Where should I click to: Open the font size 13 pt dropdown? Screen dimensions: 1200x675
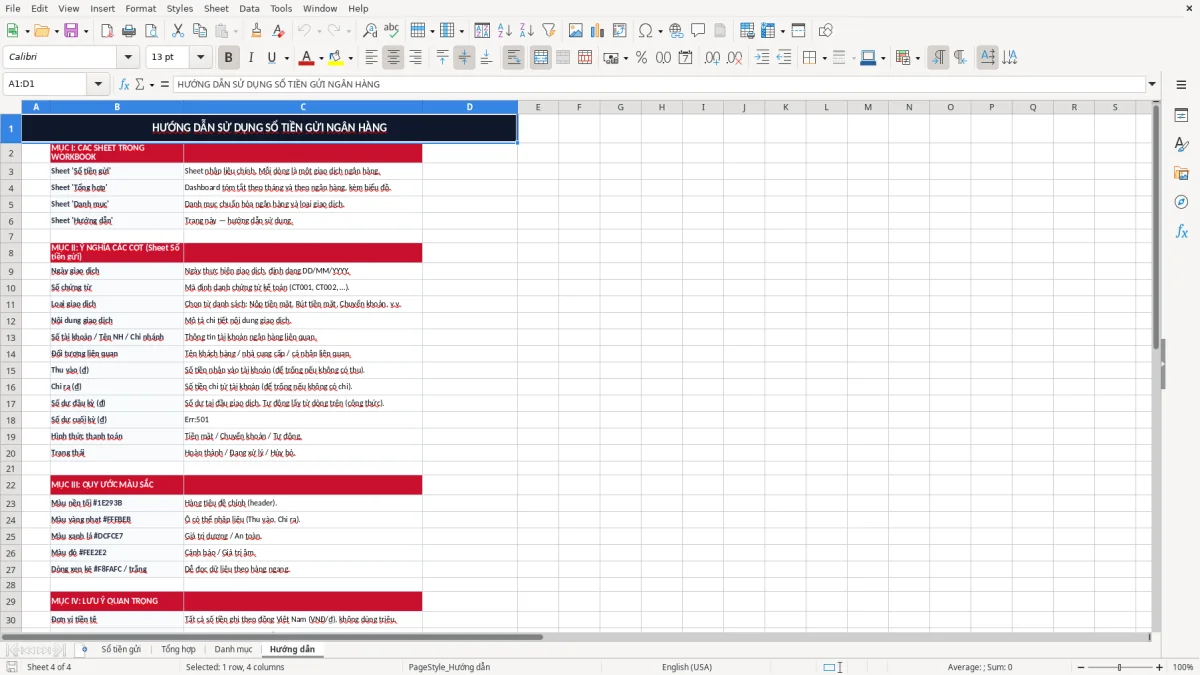(200, 58)
